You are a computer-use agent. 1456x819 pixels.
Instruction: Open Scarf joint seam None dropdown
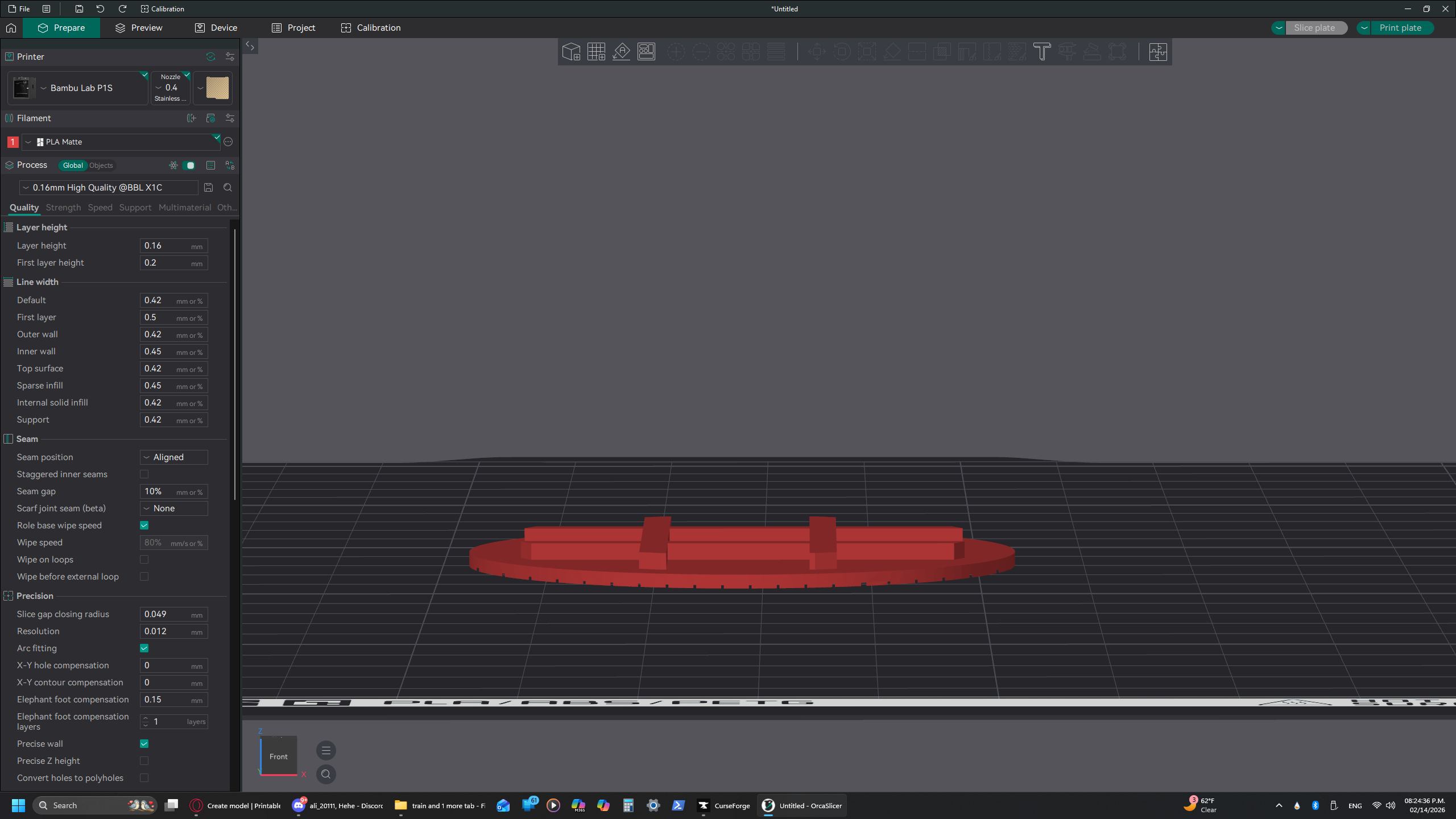point(174,508)
